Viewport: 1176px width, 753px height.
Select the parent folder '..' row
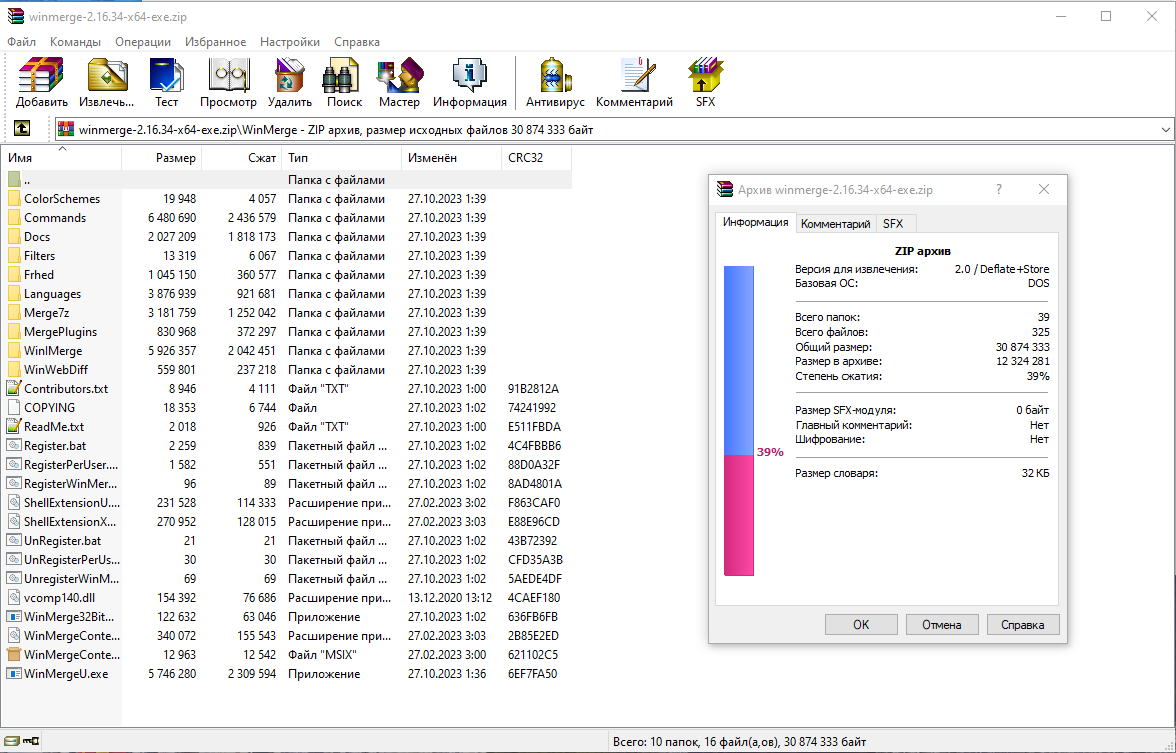[286, 180]
